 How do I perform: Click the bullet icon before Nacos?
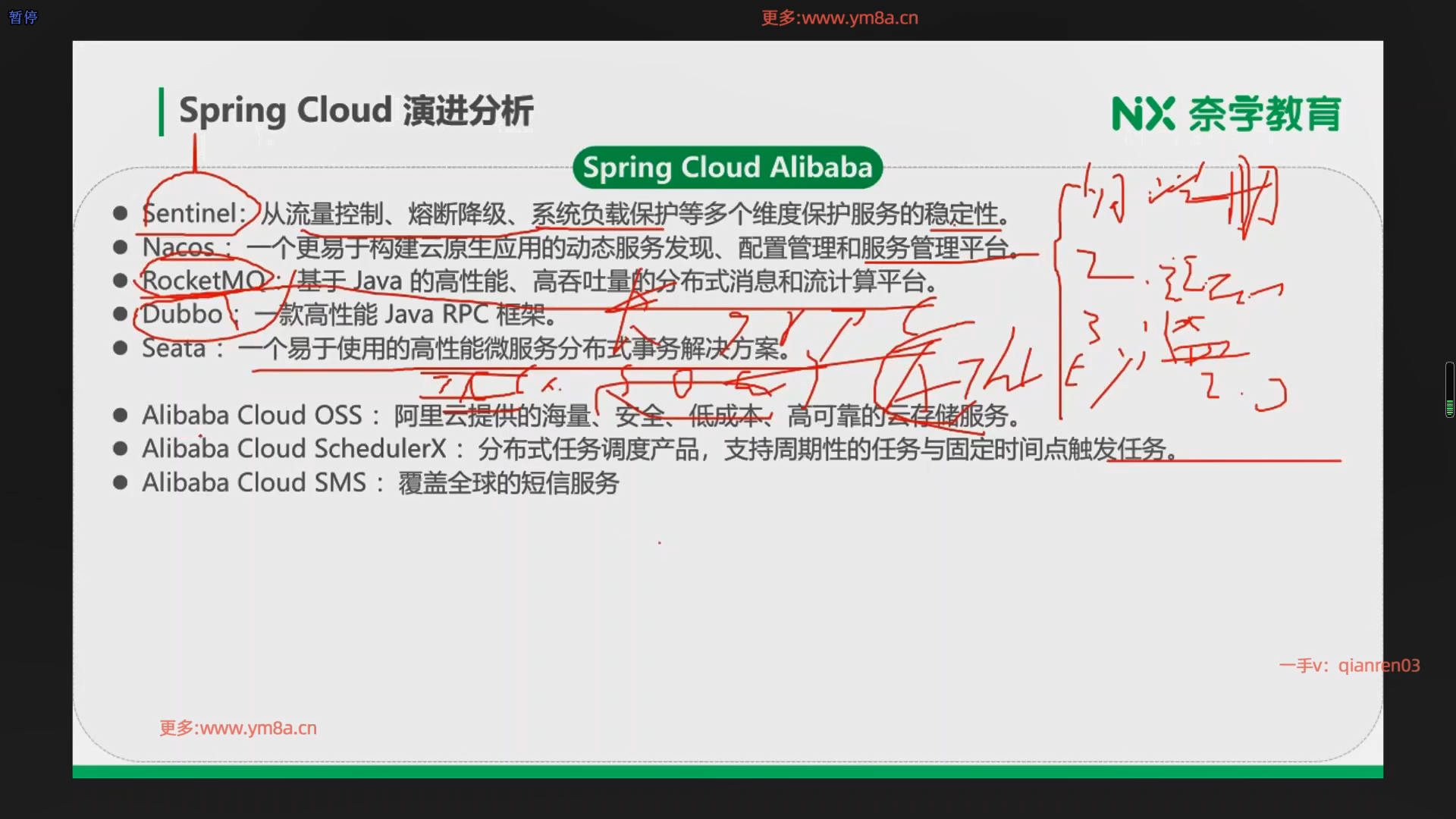click(x=120, y=247)
